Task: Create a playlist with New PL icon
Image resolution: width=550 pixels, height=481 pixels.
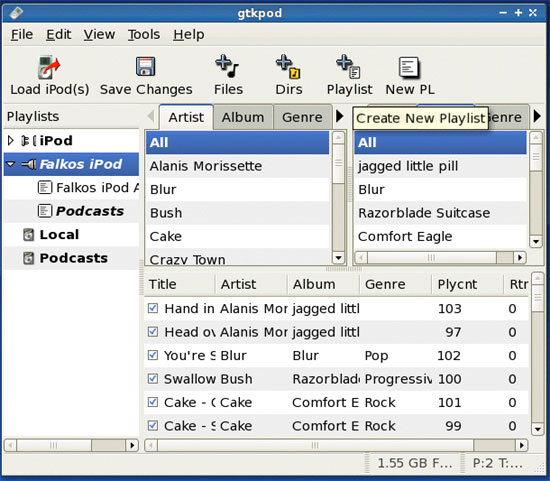Action: (x=409, y=67)
